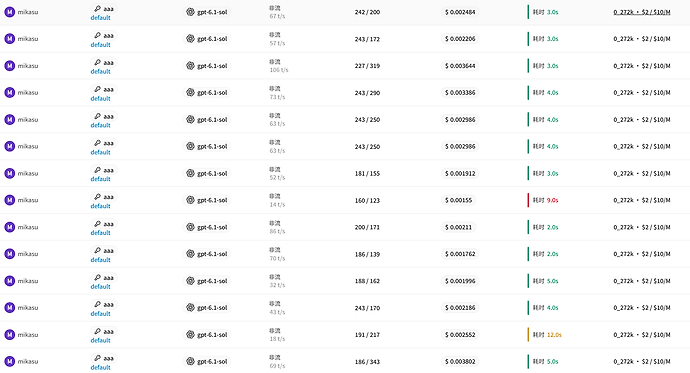Click the mikasu avatar in the 12.0s row
Screen dimensions: 690x373
coord(10,335)
